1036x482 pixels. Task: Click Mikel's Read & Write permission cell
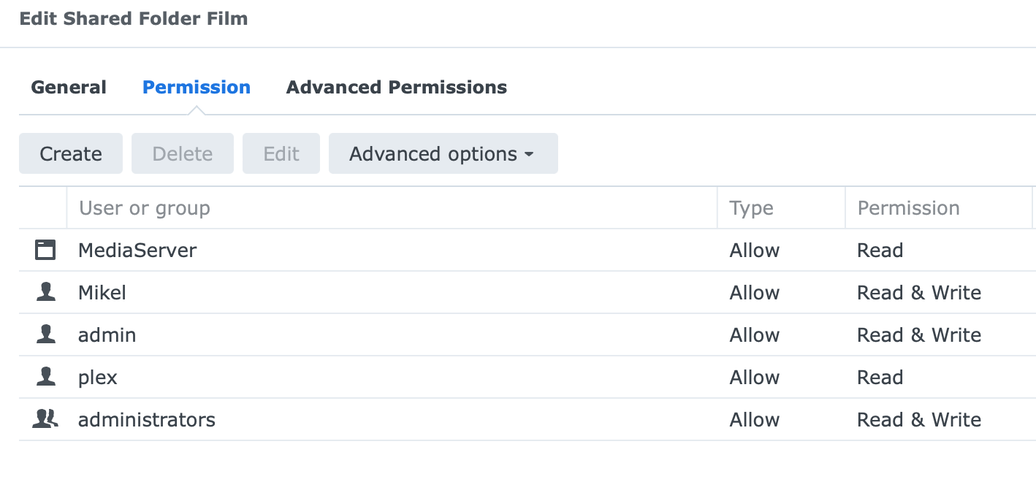pyautogui.click(x=918, y=292)
